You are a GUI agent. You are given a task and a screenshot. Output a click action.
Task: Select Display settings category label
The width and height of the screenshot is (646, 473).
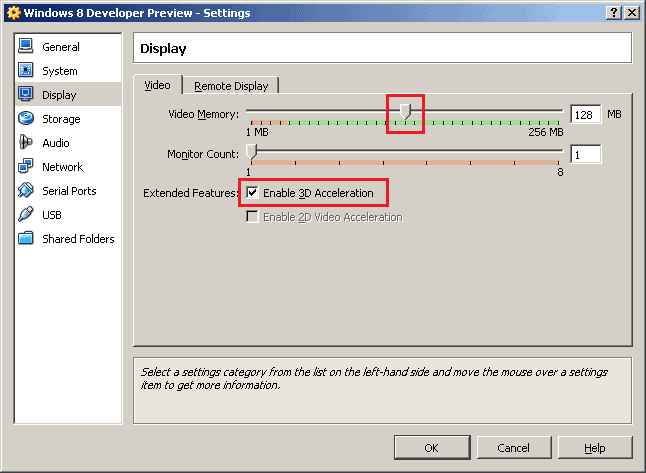(59, 95)
